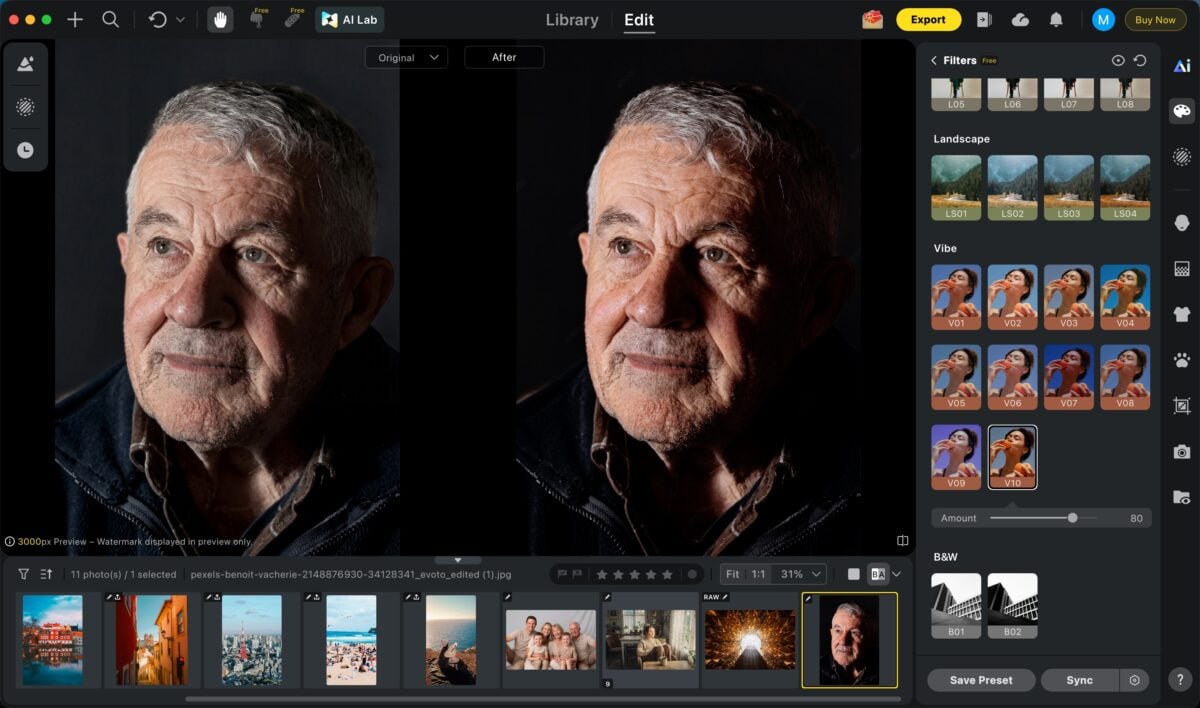
Task: Click the filter Amount slider handle
Action: [x=1072, y=518]
